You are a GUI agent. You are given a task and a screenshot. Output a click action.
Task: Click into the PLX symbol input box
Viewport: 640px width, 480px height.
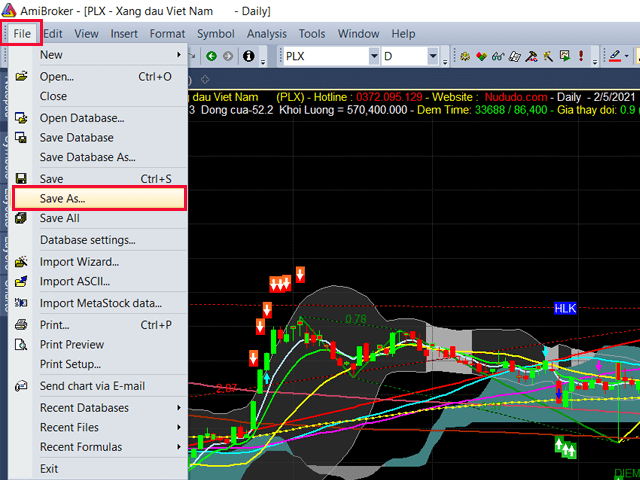(325, 56)
